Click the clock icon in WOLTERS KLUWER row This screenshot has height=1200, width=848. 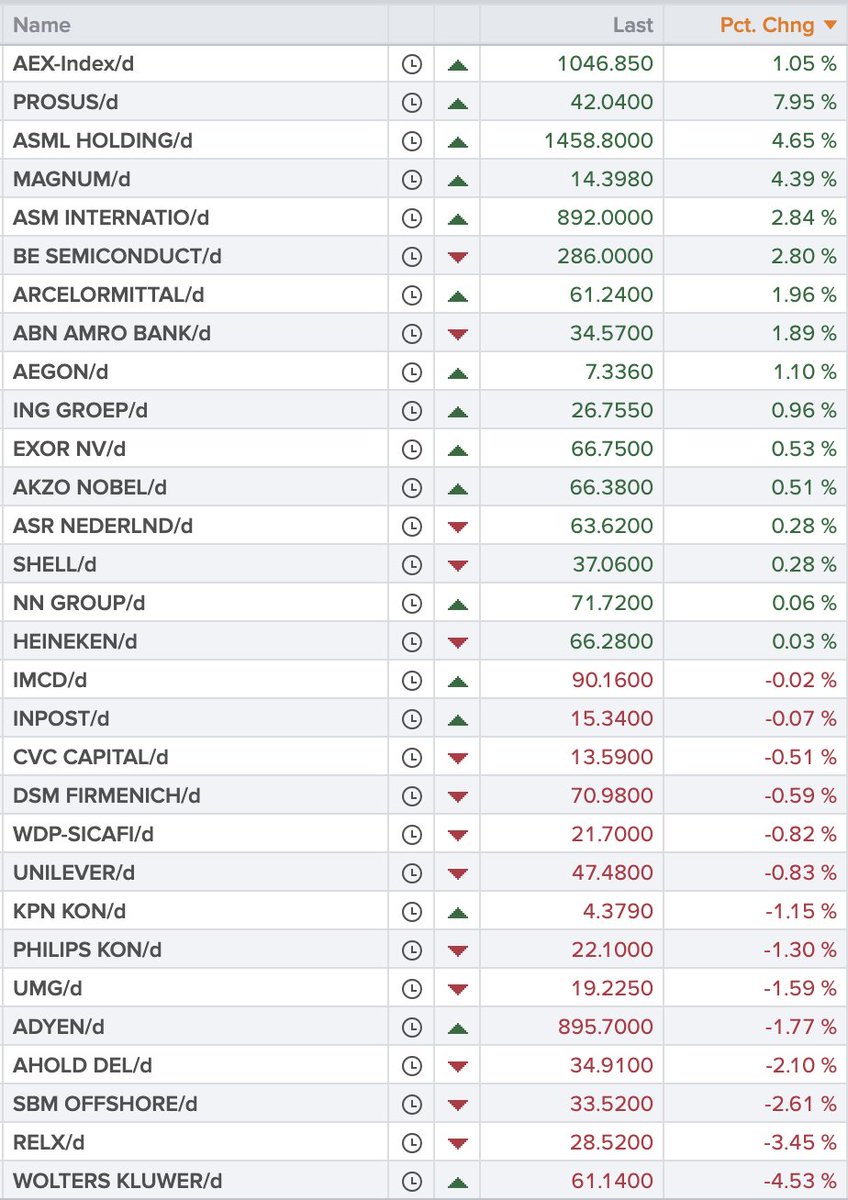coord(411,1181)
